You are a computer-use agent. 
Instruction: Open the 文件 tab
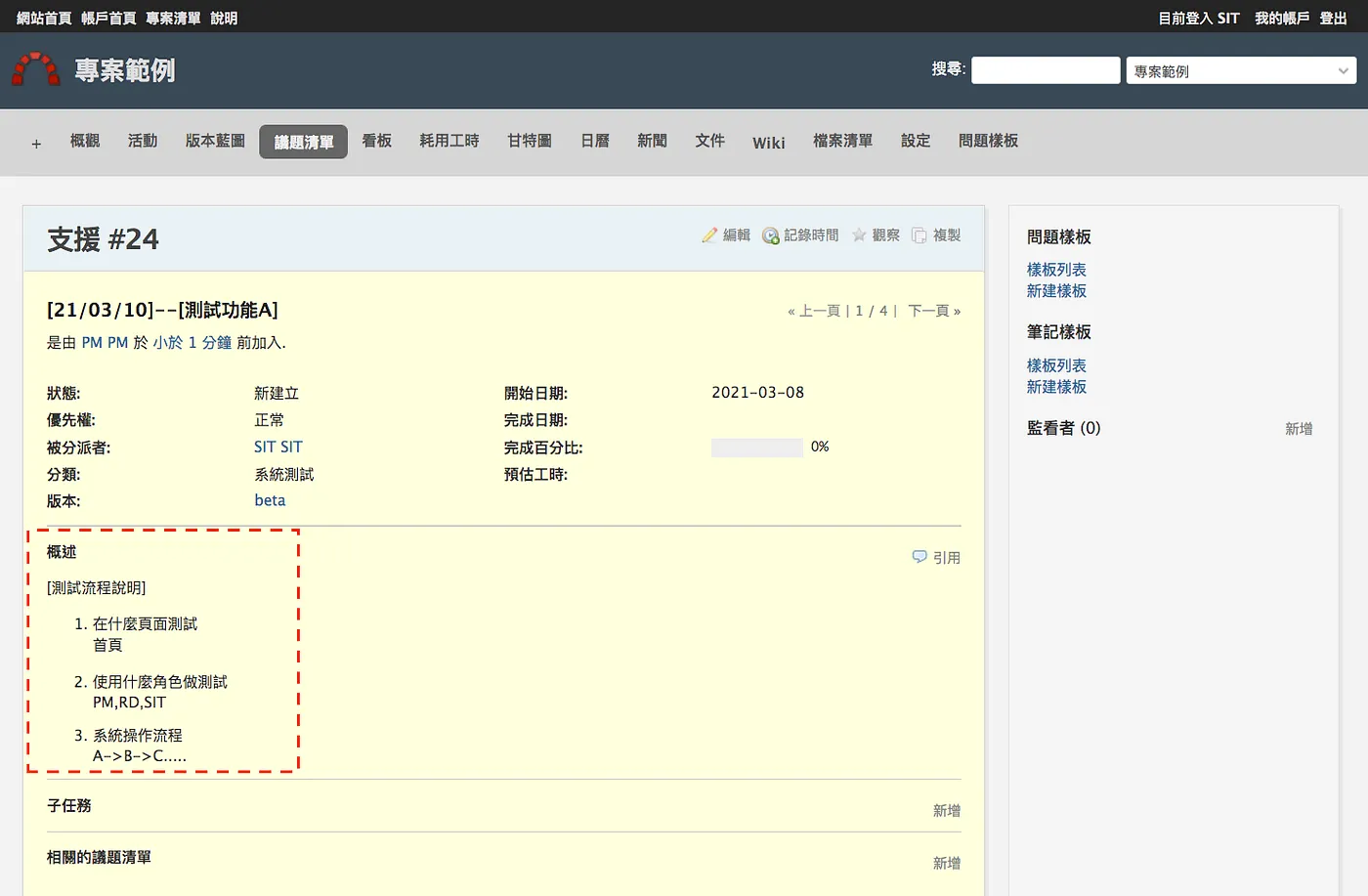(710, 141)
